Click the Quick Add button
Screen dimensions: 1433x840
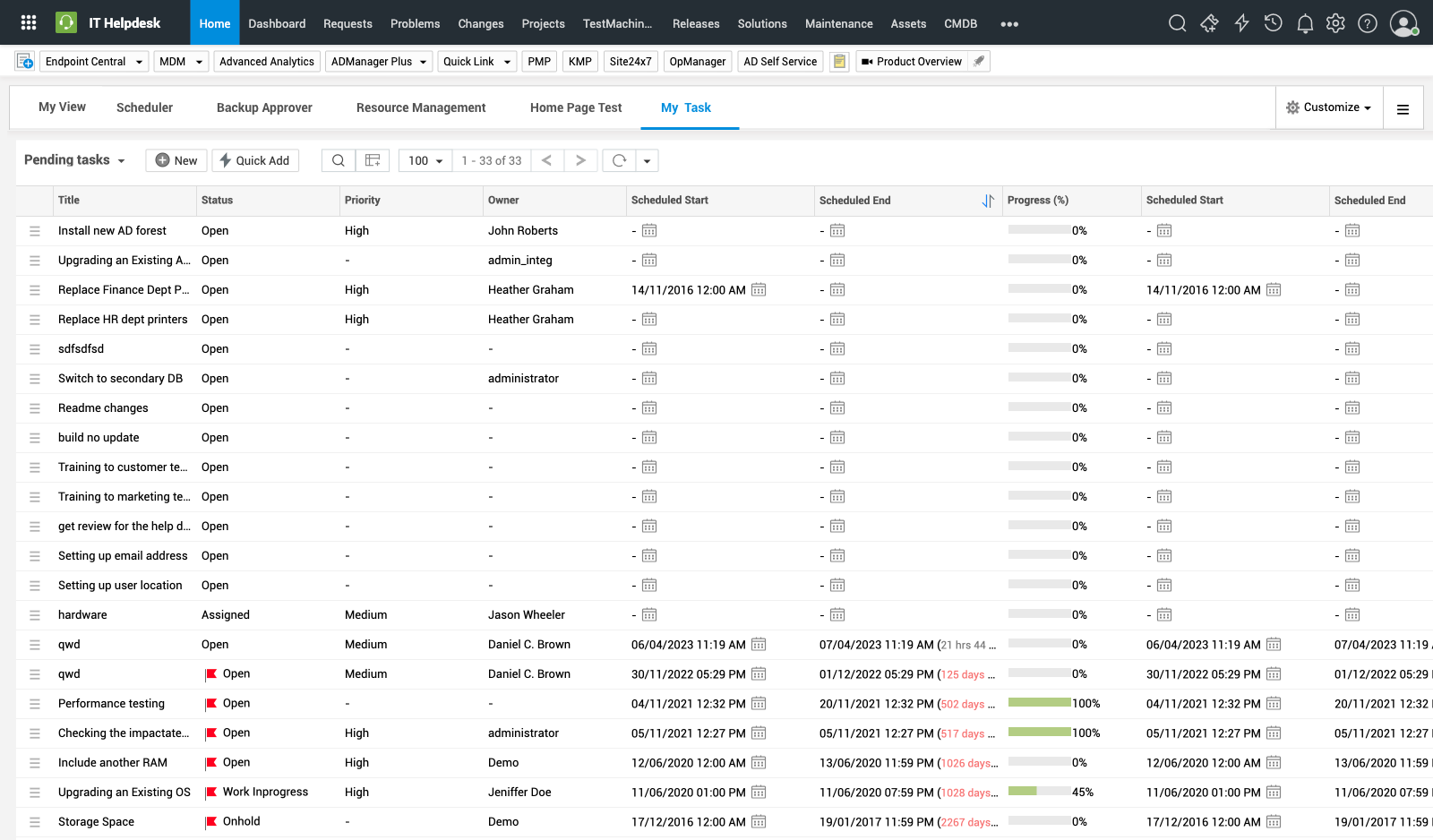[x=255, y=160]
